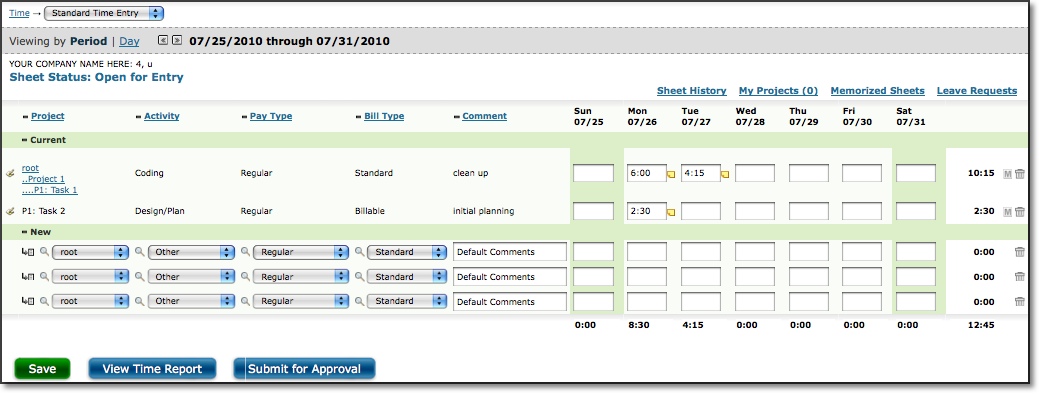Open the Standard bill type dropdown in third New row
1040x394 pixels.
coord(407,301)
